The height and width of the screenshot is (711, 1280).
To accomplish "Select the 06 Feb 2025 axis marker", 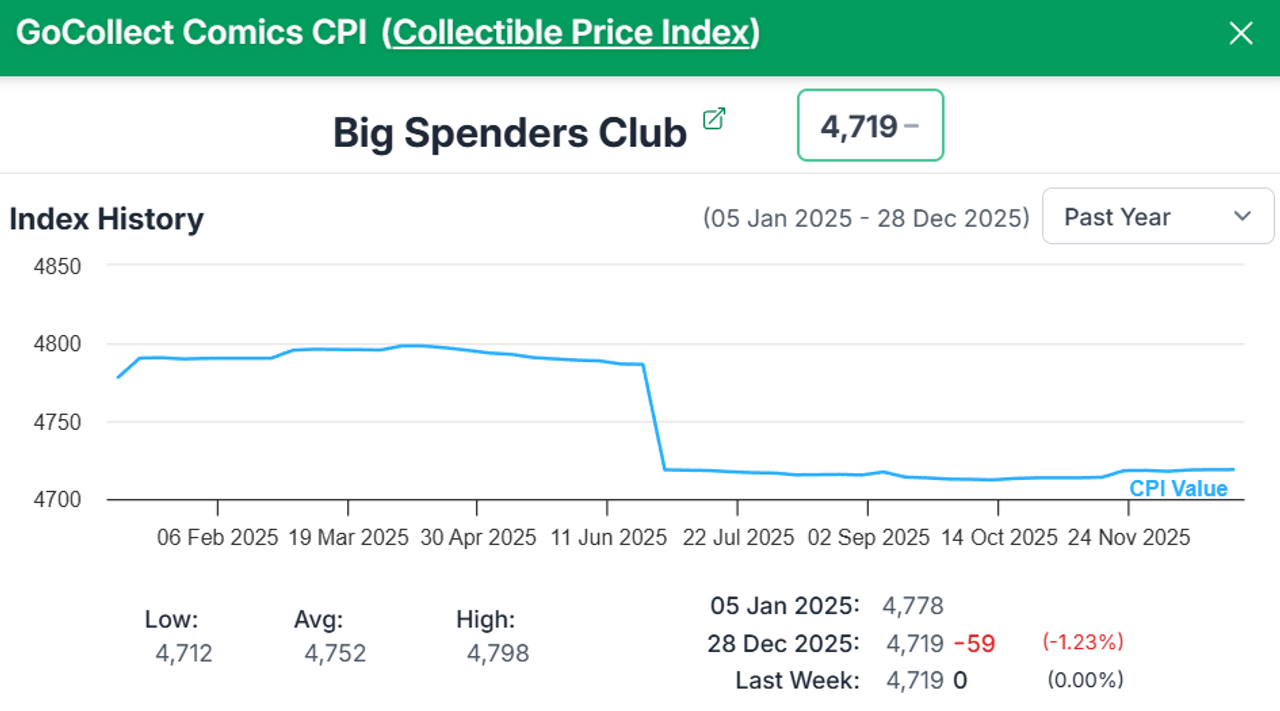I will coord(217,538).
